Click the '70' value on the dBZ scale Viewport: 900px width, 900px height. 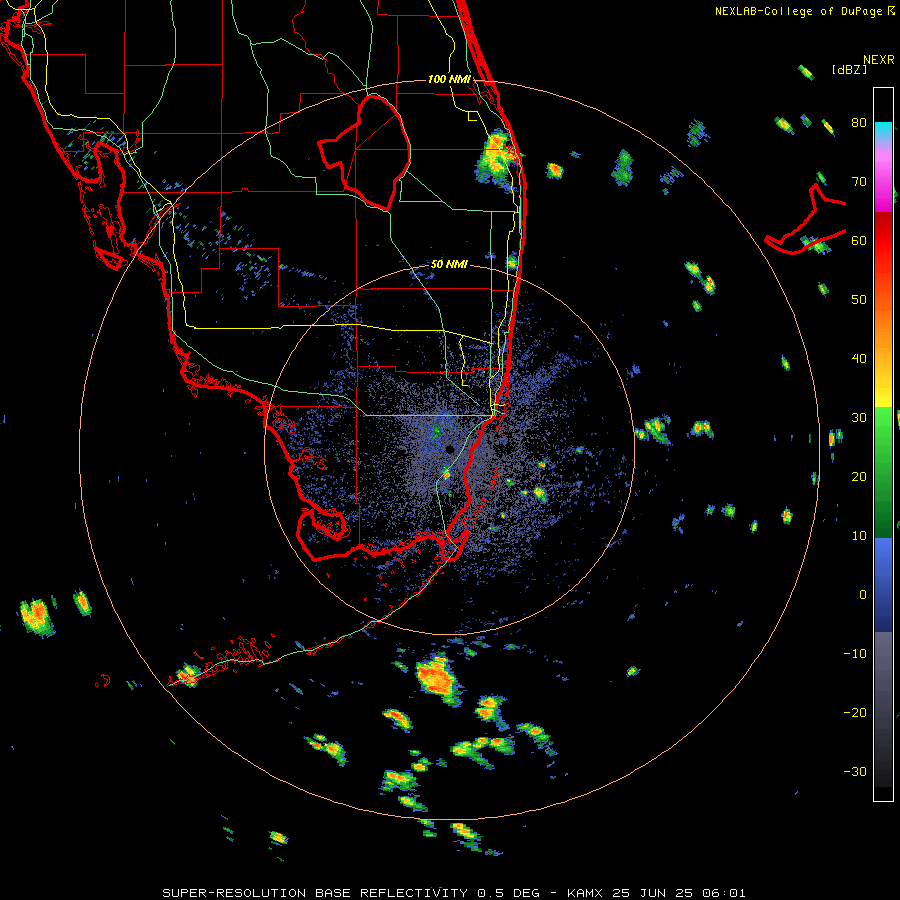(859, 182)
